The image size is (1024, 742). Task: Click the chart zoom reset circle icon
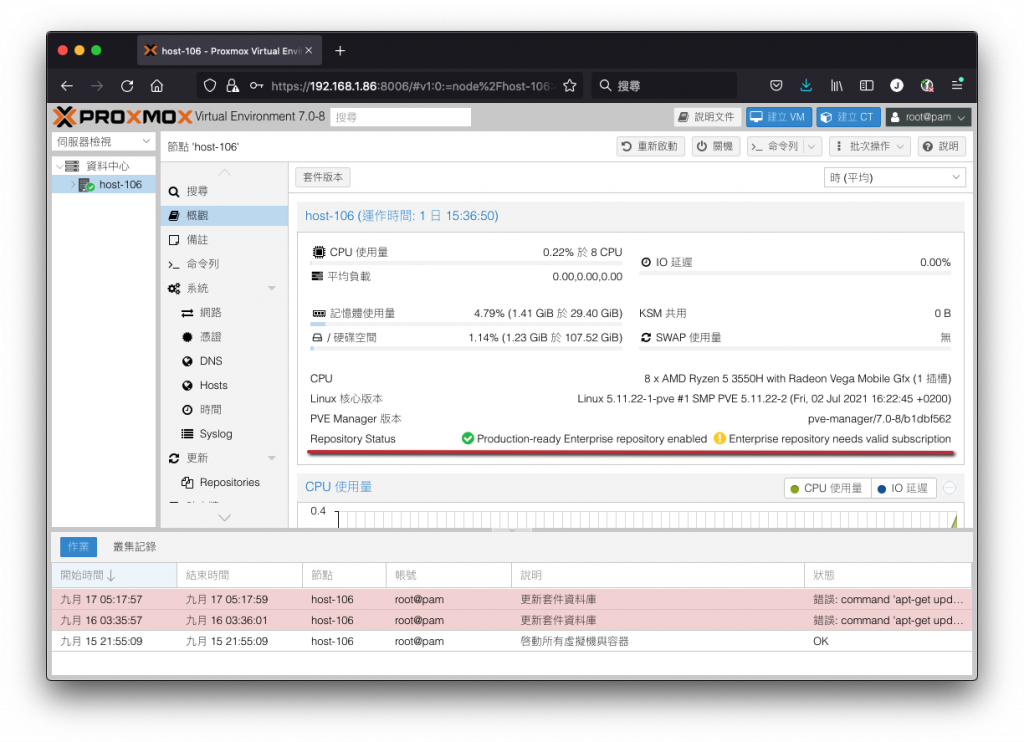coord(950,488)
